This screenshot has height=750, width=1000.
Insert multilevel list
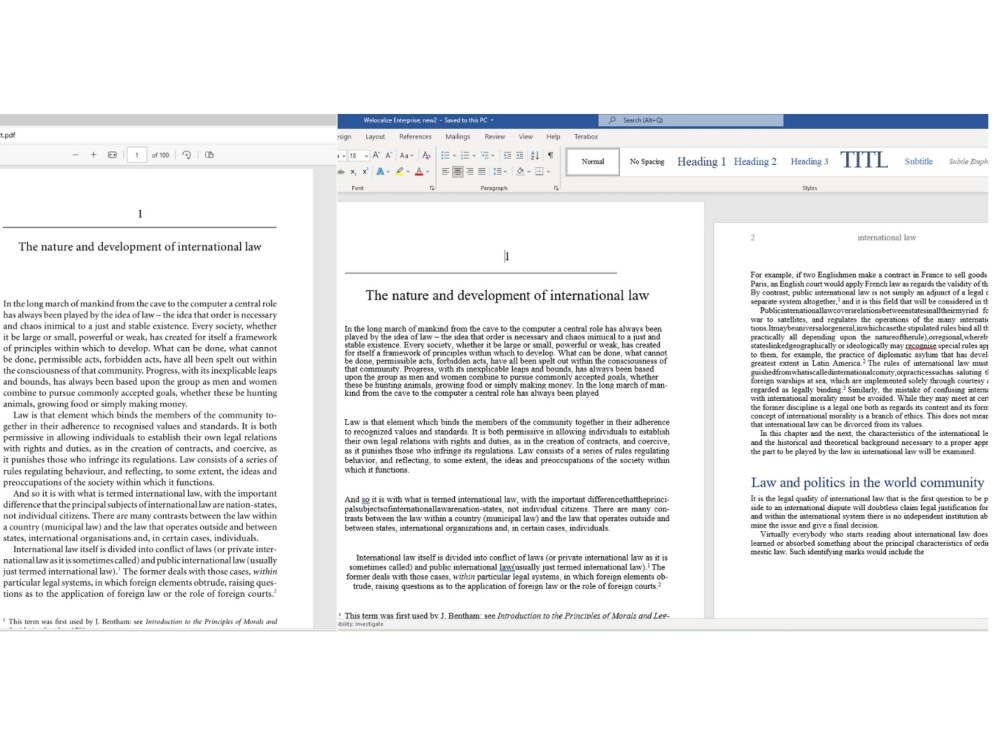click(485, 155)
